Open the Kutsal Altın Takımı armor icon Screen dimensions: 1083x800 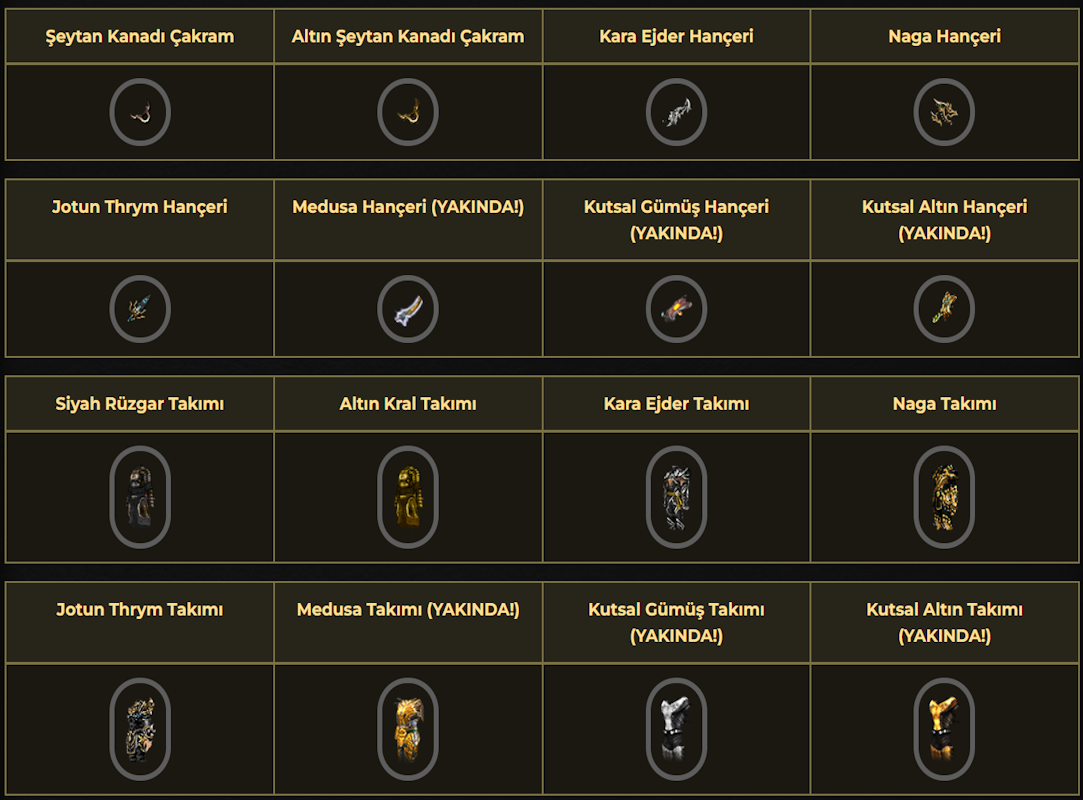point(944,729)
